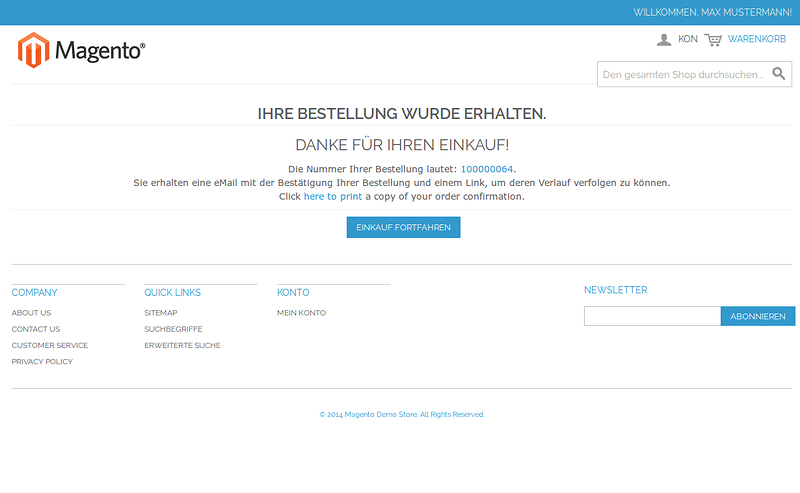Open Customer Service page

[x=50, y=345]
